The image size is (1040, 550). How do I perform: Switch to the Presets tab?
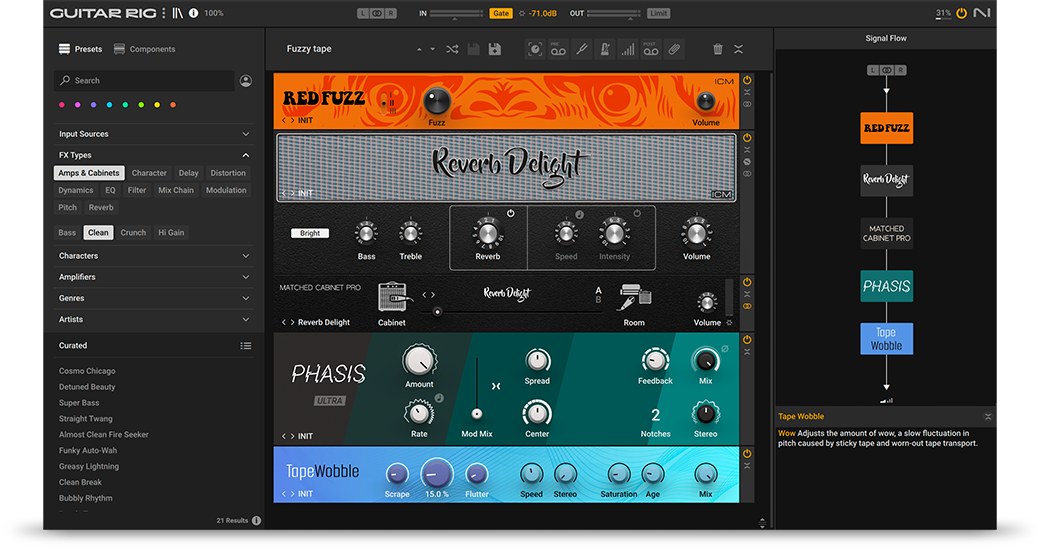click(80, 49)
